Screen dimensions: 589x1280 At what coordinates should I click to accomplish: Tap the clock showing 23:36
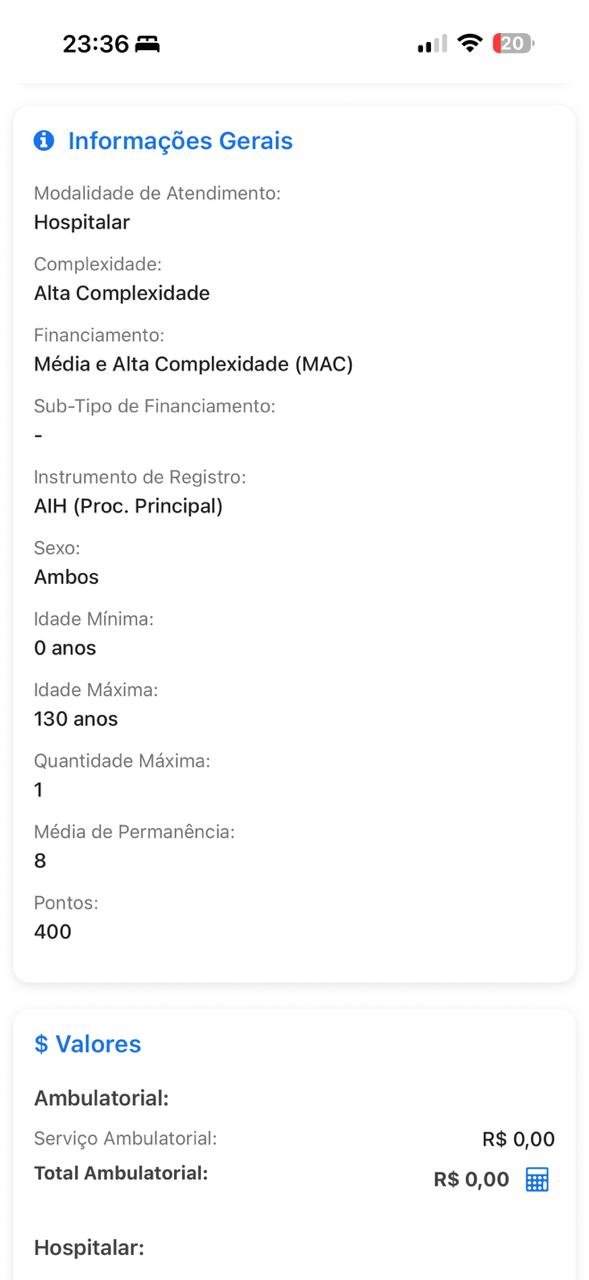coord(95,43)
